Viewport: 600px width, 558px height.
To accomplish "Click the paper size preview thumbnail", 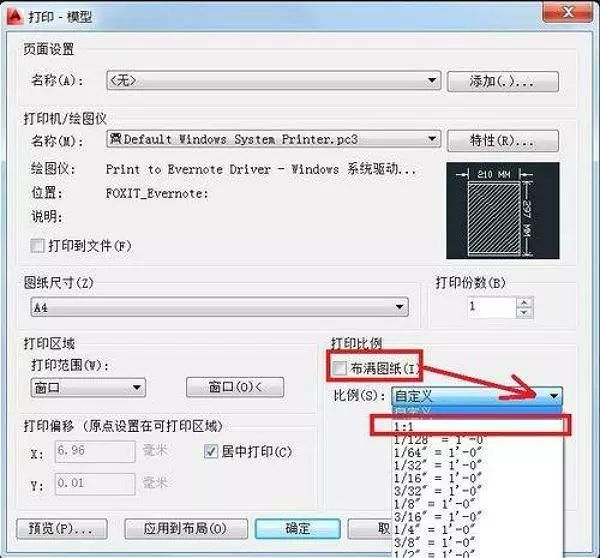I will pos(502,210).
